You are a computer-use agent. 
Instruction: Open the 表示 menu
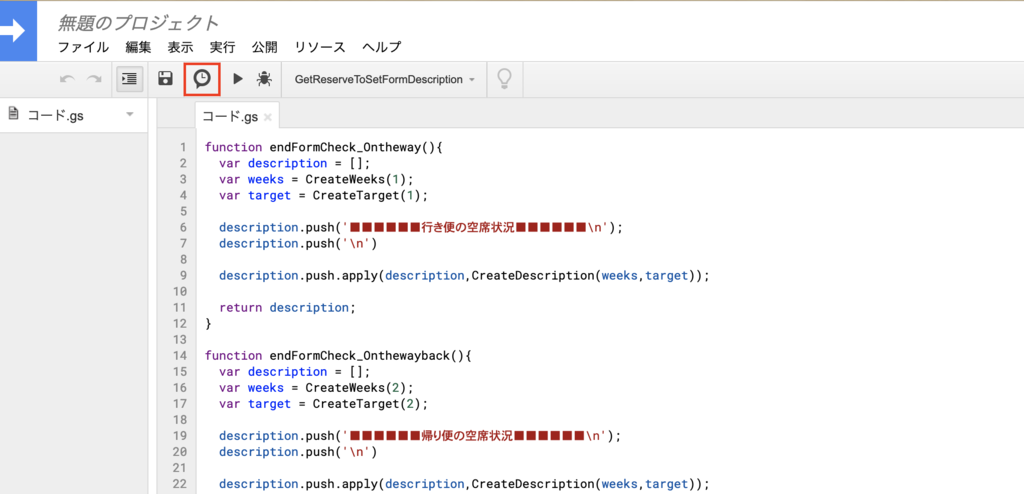(180, 47)
